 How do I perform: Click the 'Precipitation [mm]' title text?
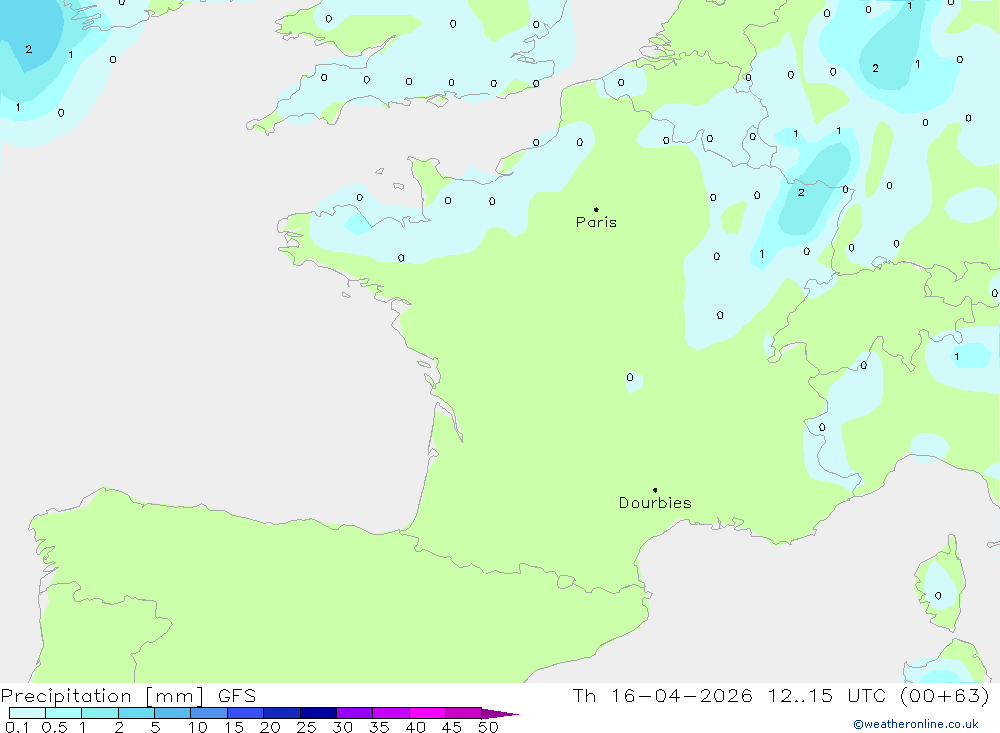click(102, 696)
